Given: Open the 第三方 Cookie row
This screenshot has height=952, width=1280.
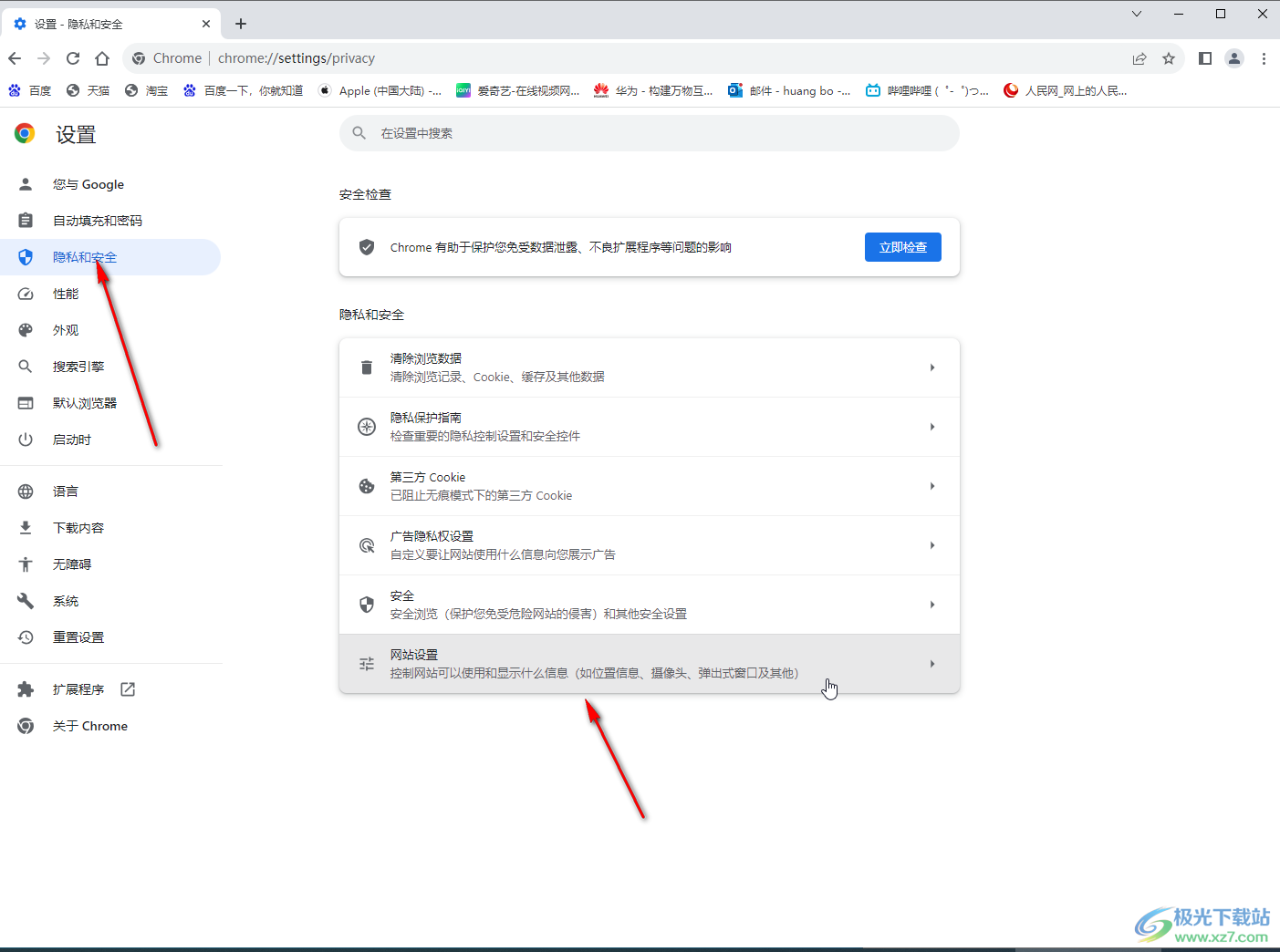Looking at the screenshot, I should tap(650, 486).
